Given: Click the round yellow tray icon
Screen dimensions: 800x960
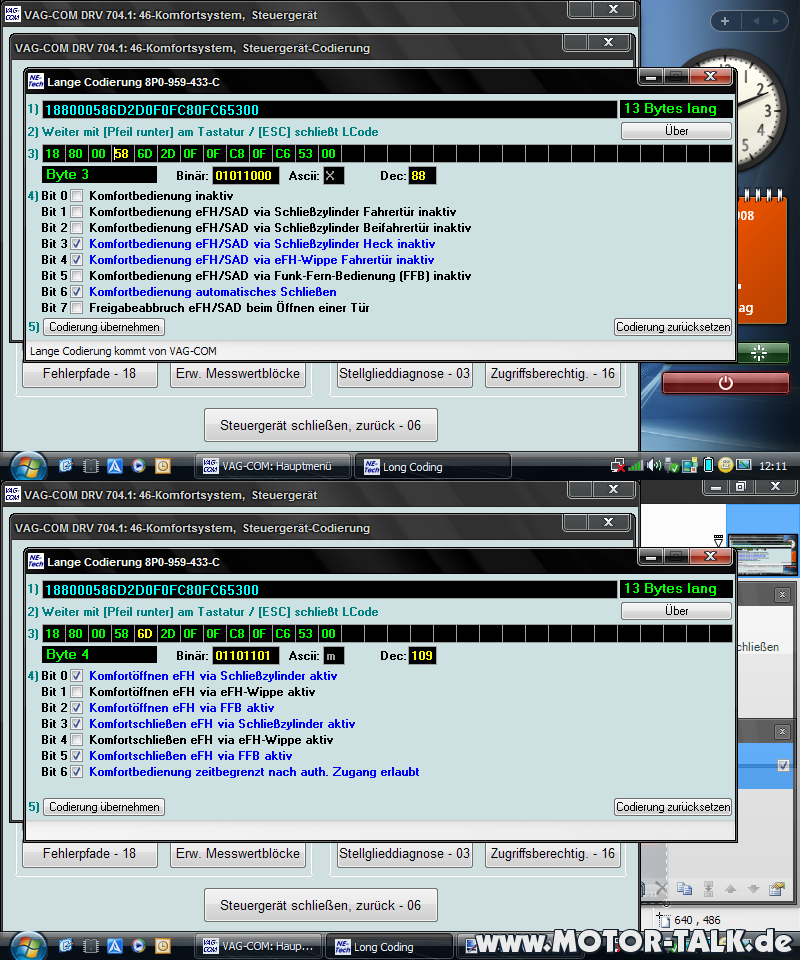Looking at the screenshot, I should 725,465.
